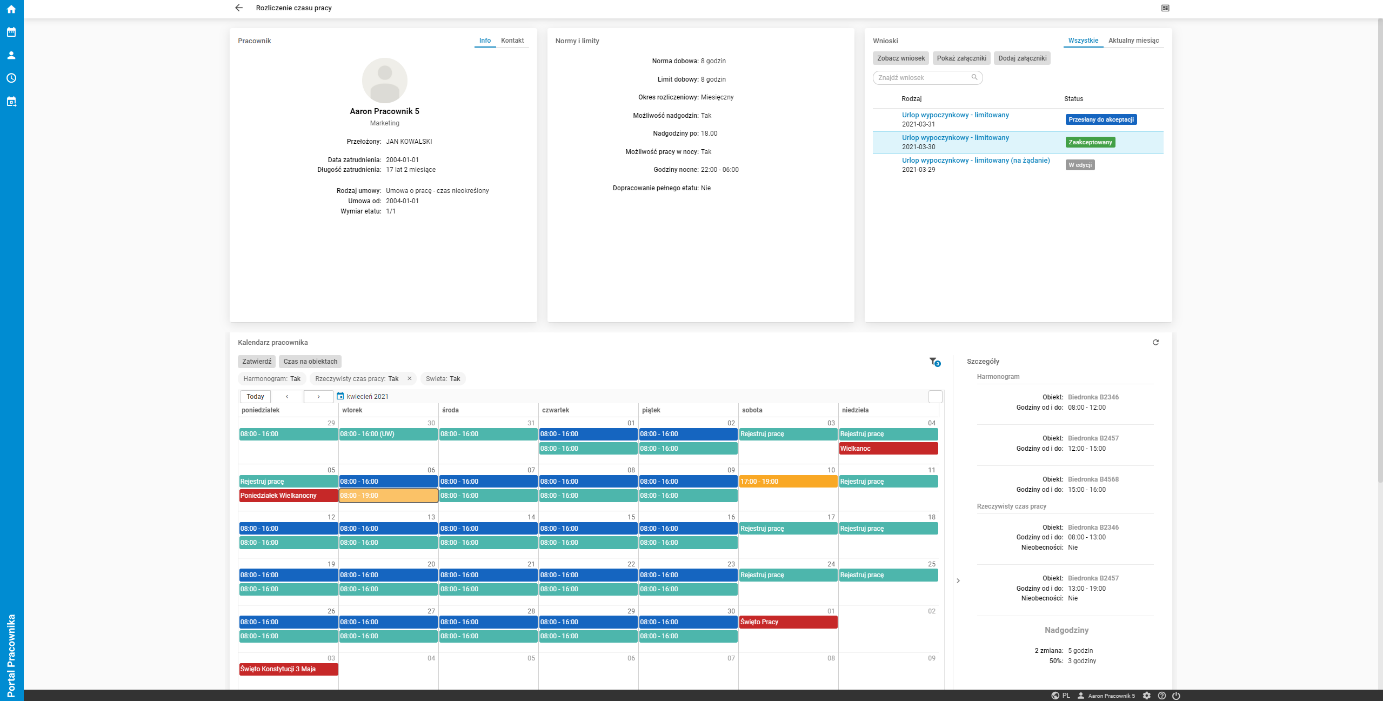
Task: Select the Aktualny miesiąc tab
Action: [x=1134, y=41]
